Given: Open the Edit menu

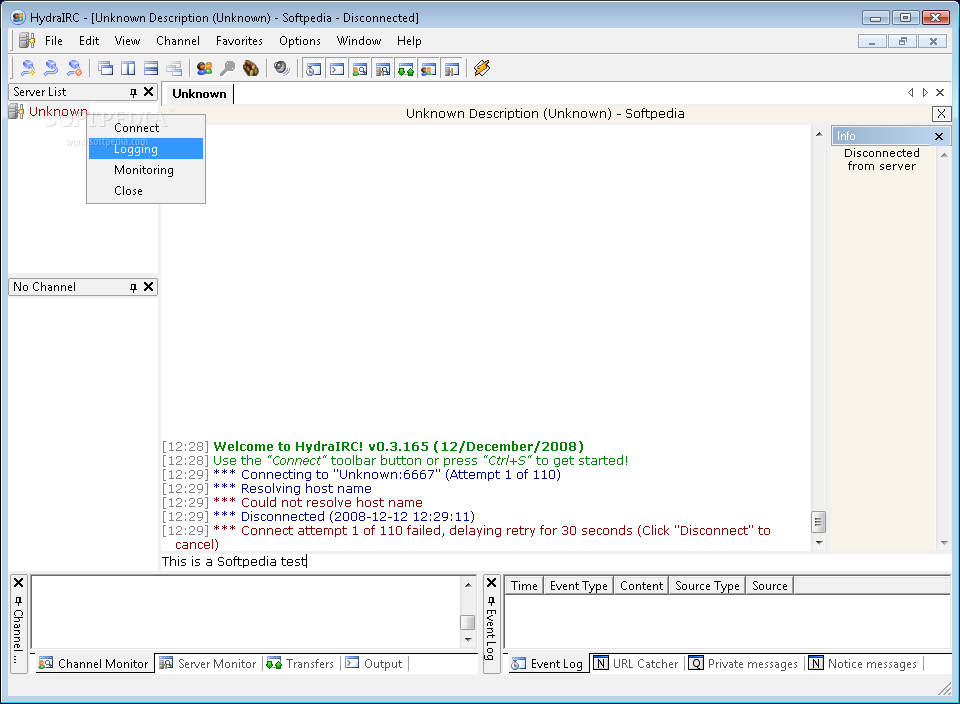Looking at the screenshot, I should coord(89,41).
